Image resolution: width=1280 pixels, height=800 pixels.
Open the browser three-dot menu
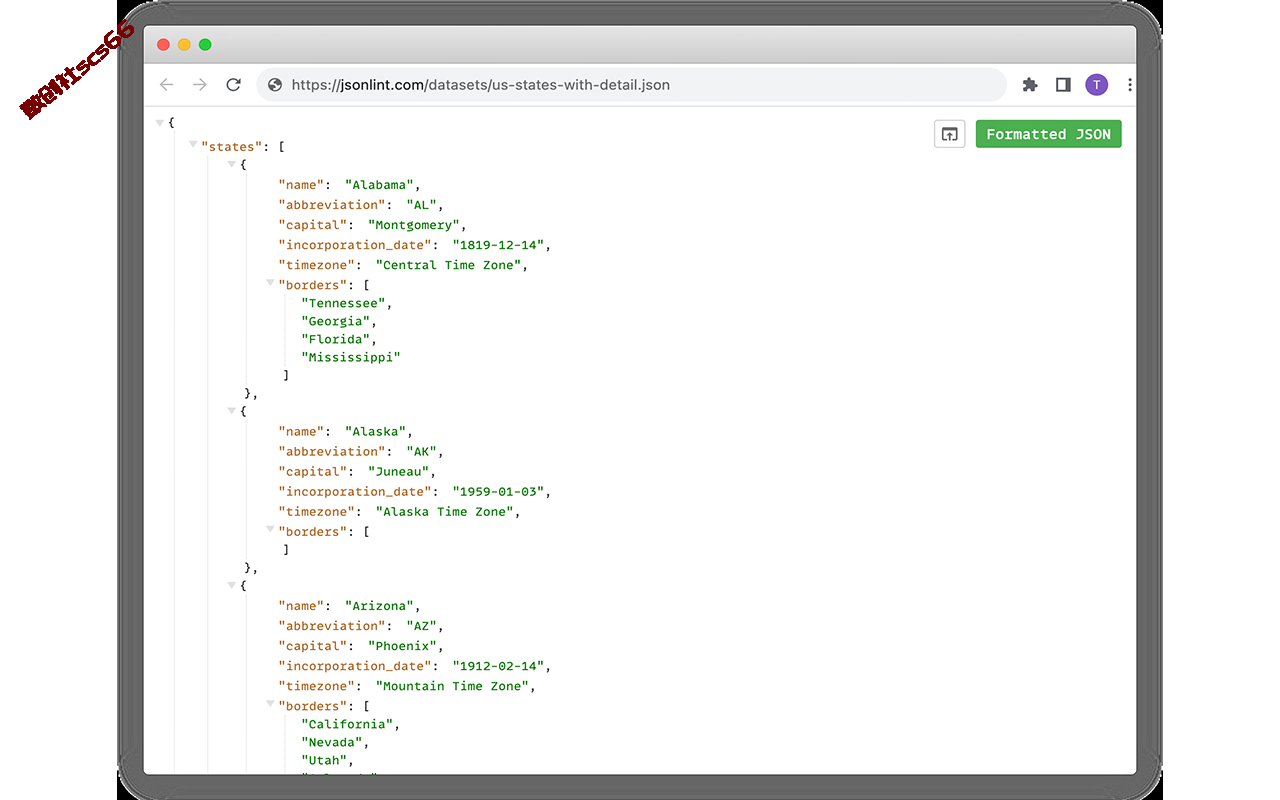[x=1130, y=85]
